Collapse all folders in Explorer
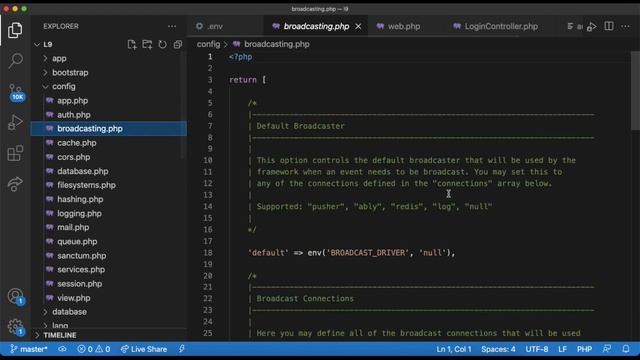 (x=178, y=44)
